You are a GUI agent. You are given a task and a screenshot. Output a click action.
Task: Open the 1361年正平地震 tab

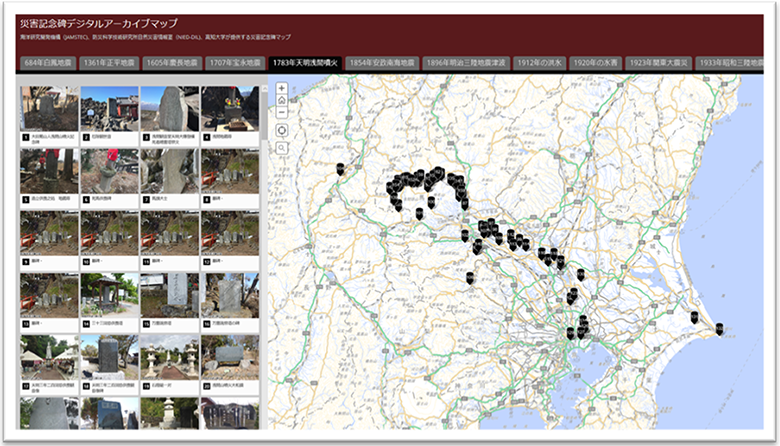108,63
